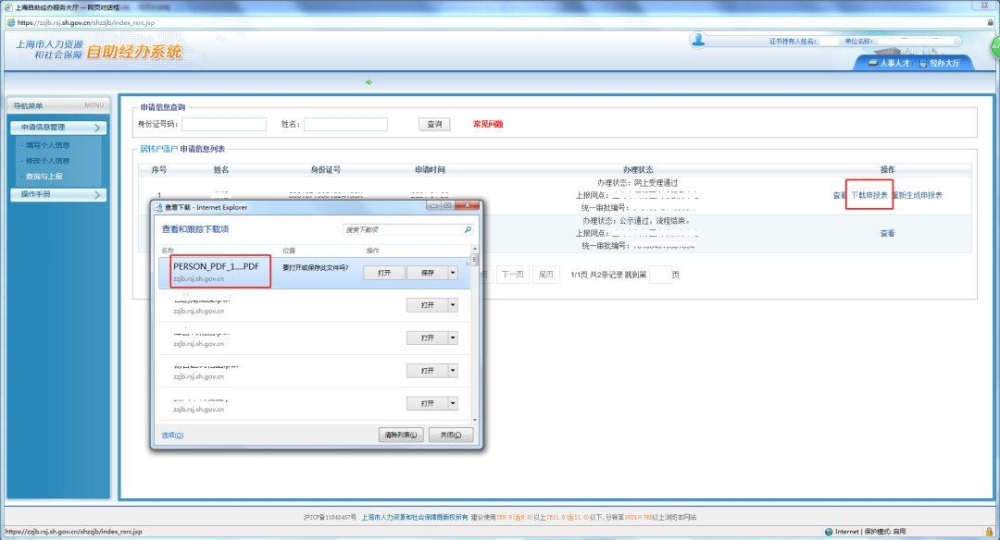This screenshot has height=540, width=1000.
Task: Click the 下载申报表 link
Action: pyautogui.click(x=869, y=195)
